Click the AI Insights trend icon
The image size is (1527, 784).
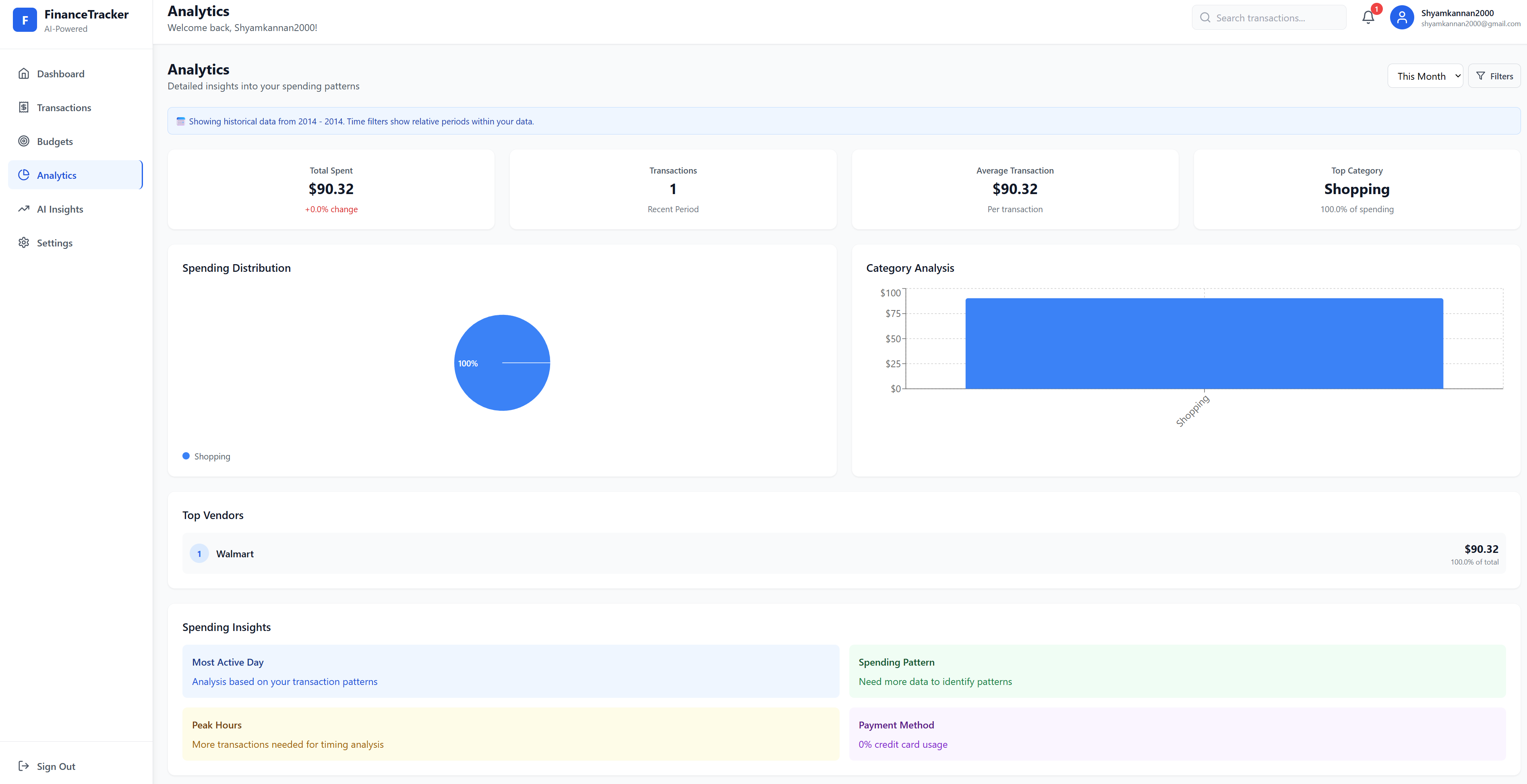tap(24, 209)
